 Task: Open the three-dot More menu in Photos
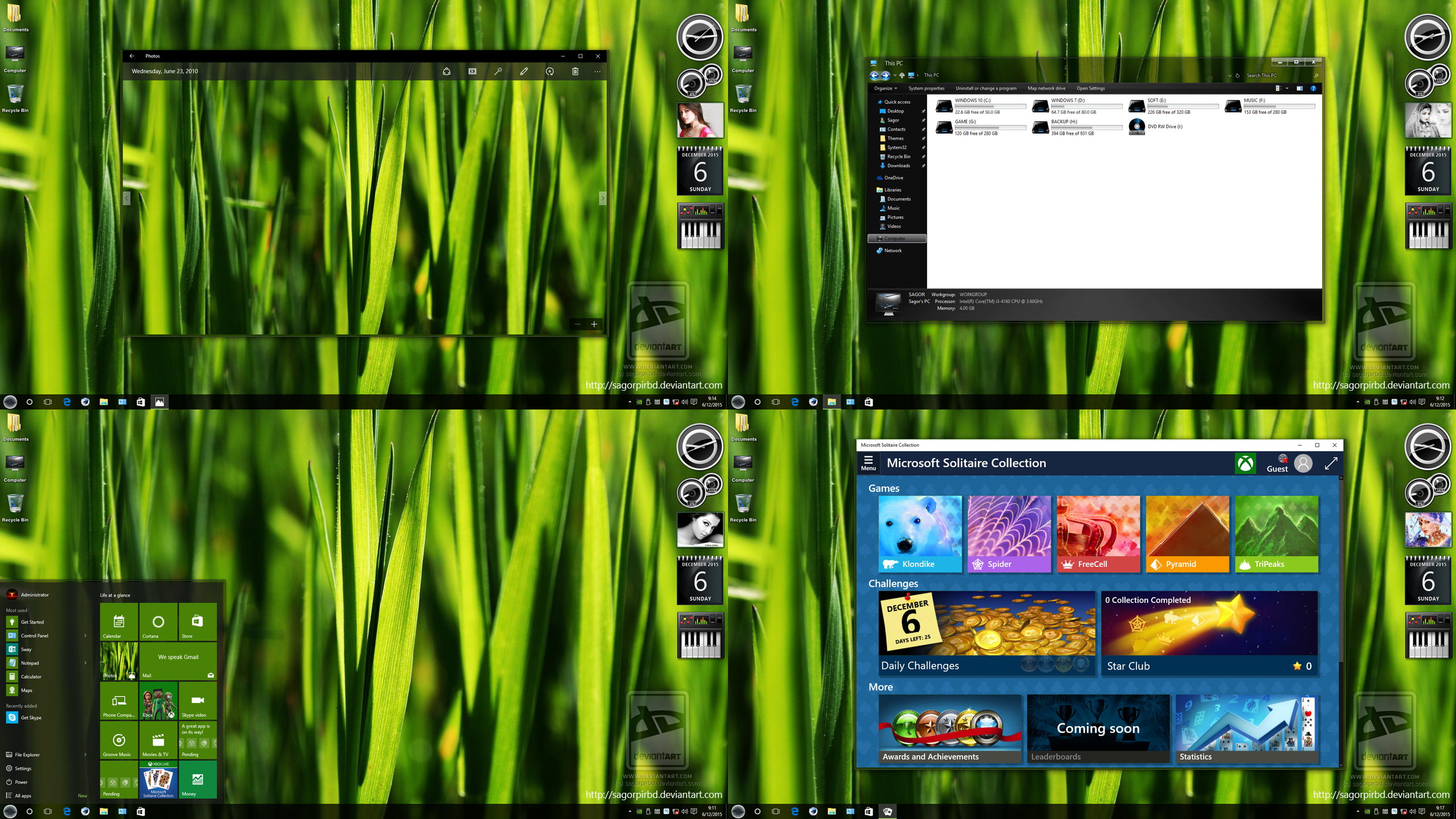coord(597,71)
